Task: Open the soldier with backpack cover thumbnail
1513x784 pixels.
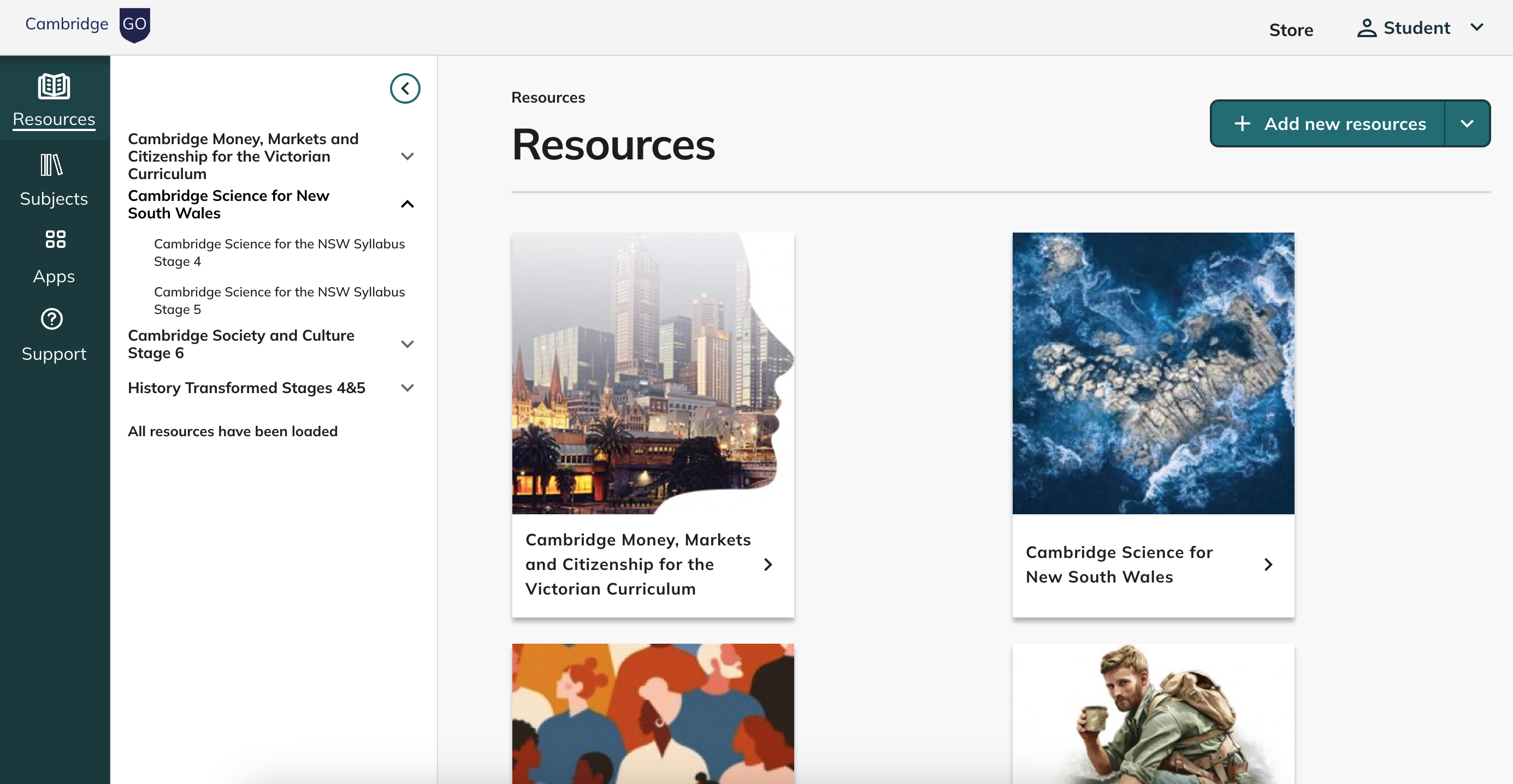Action: [1153, 714]
